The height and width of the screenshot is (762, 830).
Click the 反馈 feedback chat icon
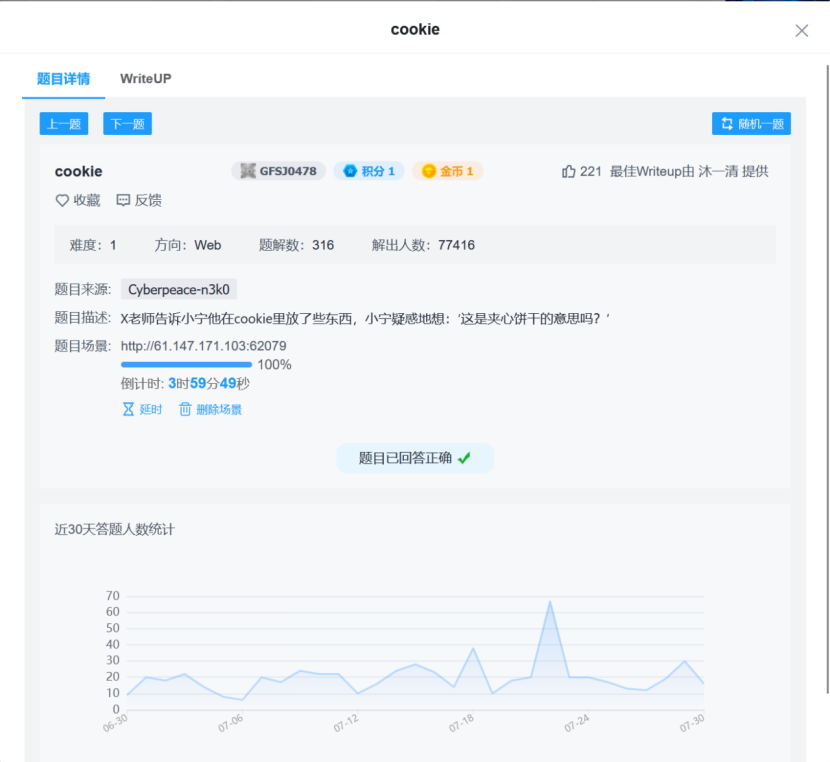[x=123, y=201]
